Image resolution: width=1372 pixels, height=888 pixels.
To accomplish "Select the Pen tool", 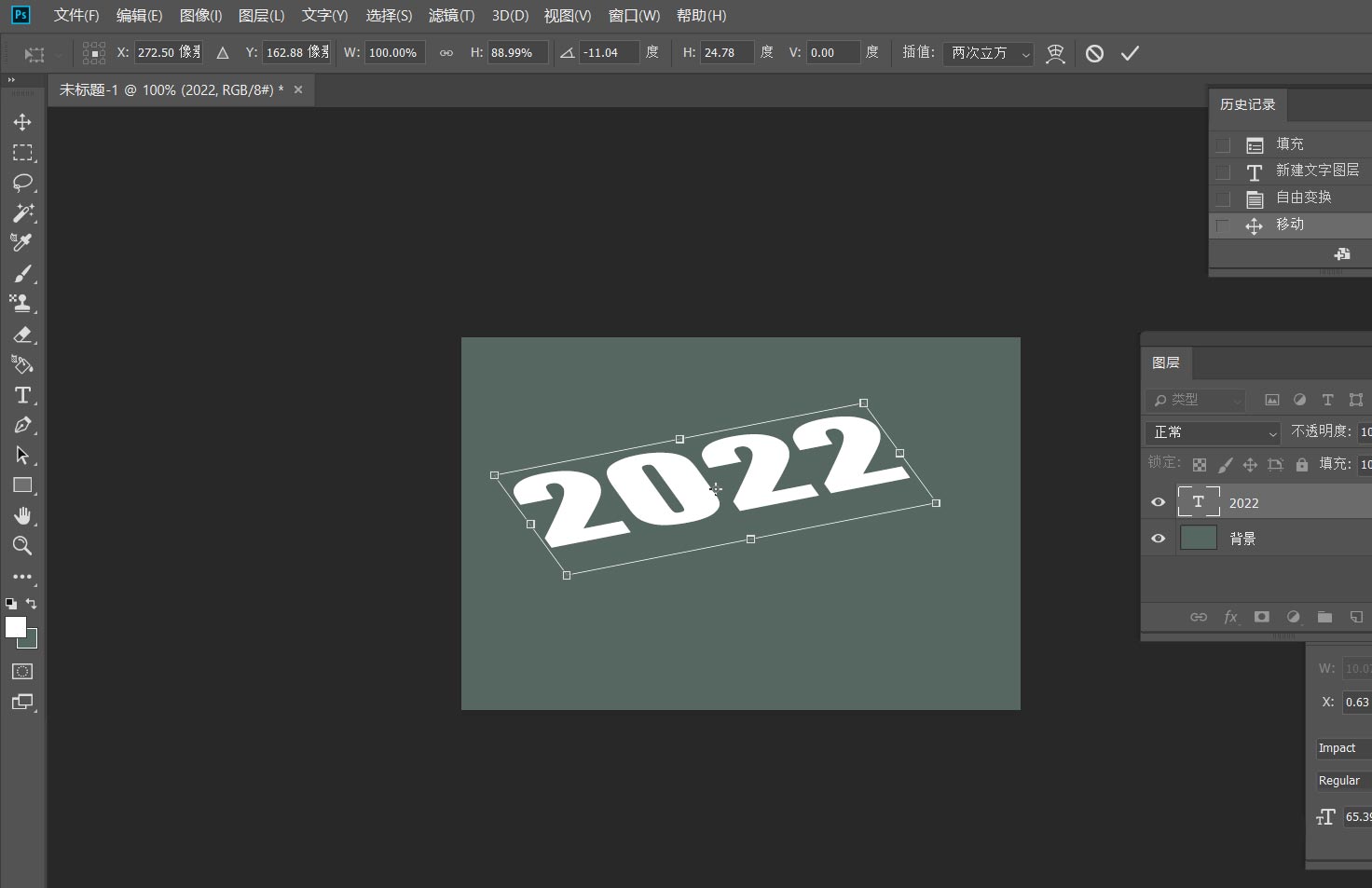I will 22,425.
